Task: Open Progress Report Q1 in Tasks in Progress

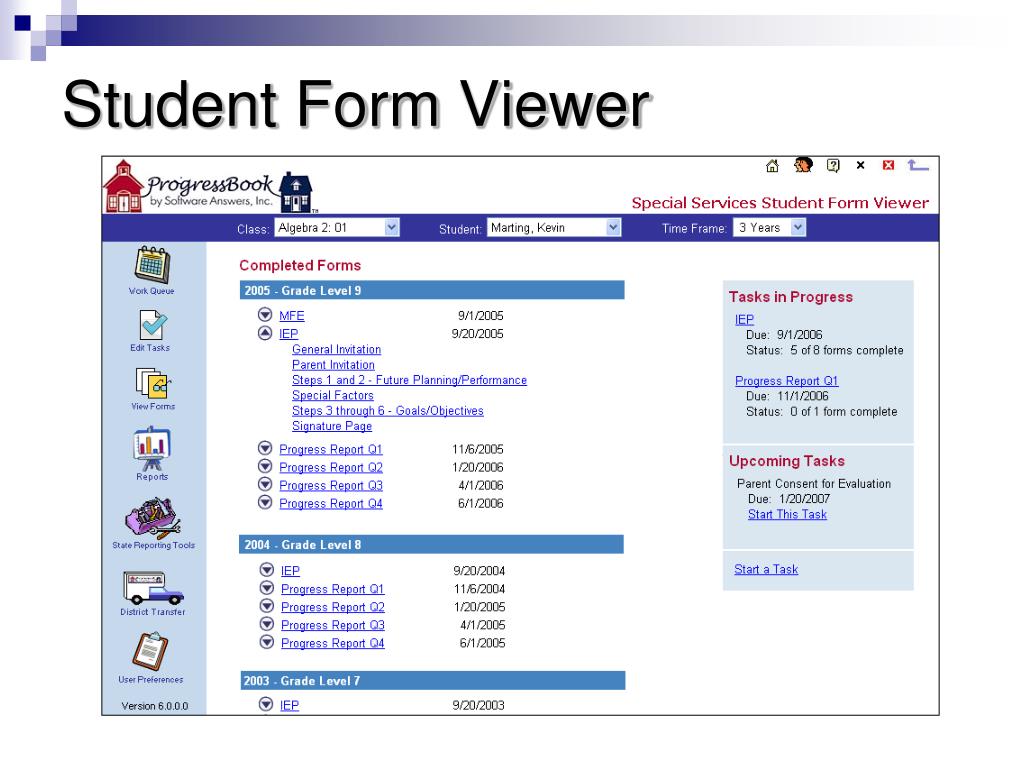Action: point(786,381)
